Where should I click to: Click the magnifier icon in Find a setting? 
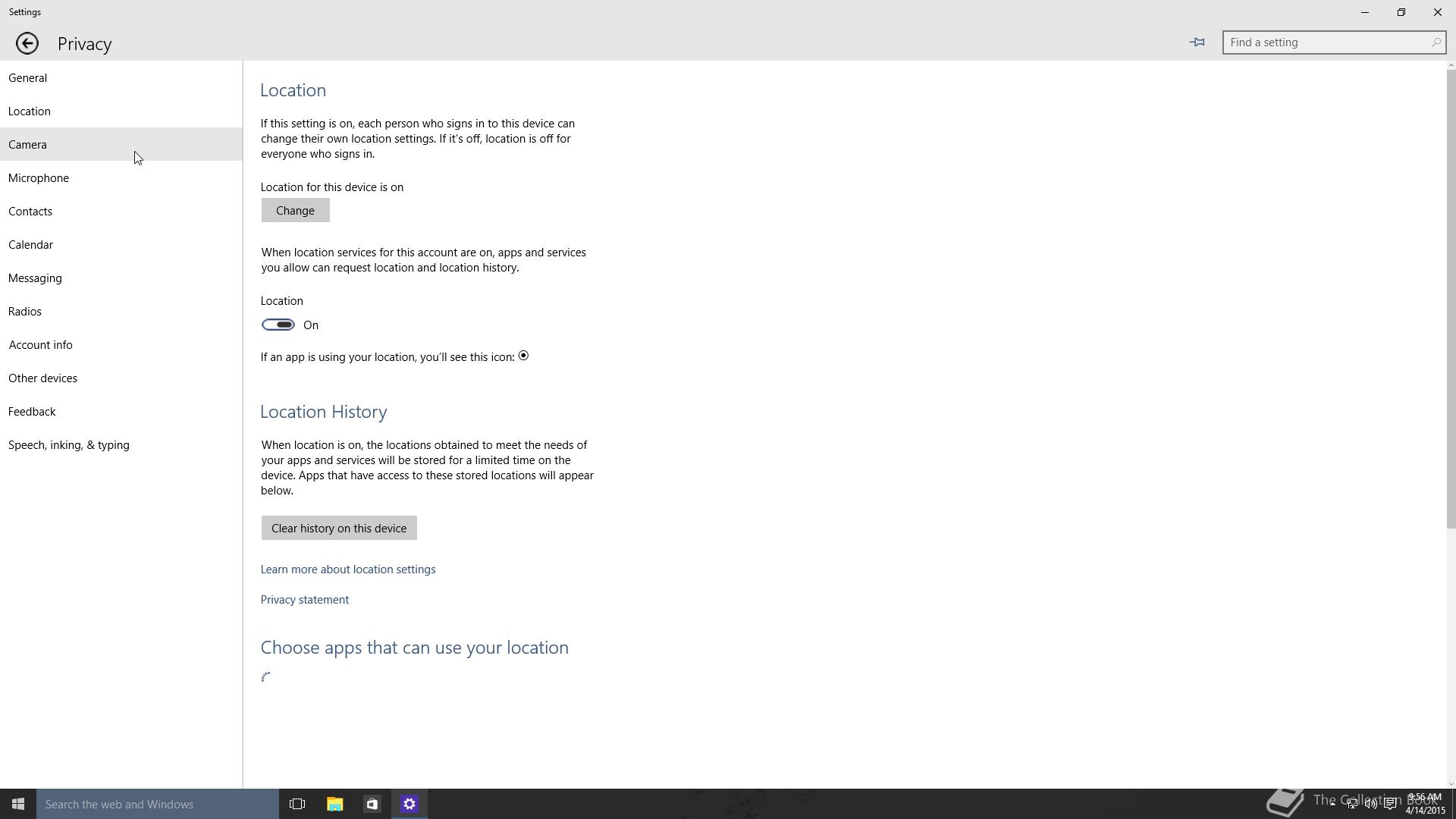[x=1436, y=42]
